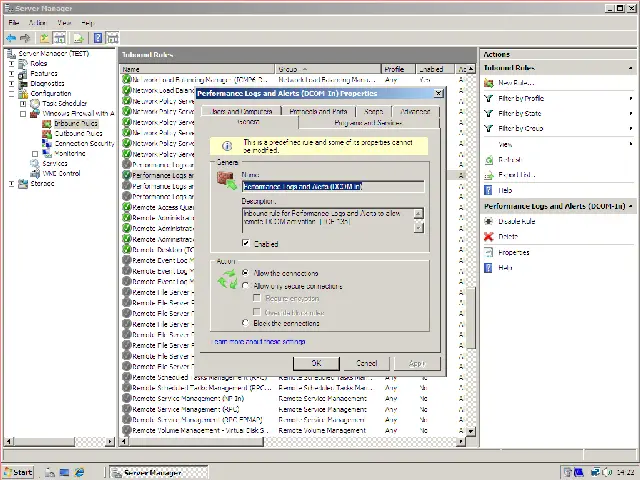
Task: Click the rule Name input field
Action: (x=333, y=187)
